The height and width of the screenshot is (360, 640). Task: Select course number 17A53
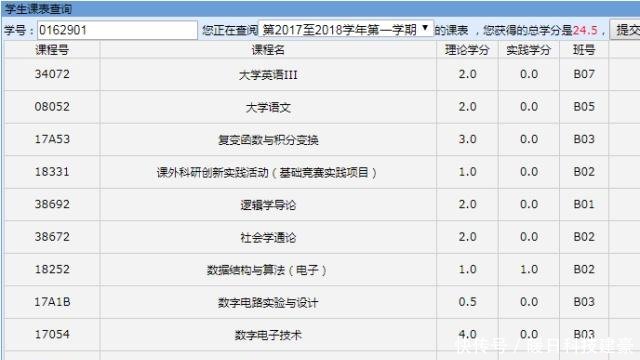point(52,139)
